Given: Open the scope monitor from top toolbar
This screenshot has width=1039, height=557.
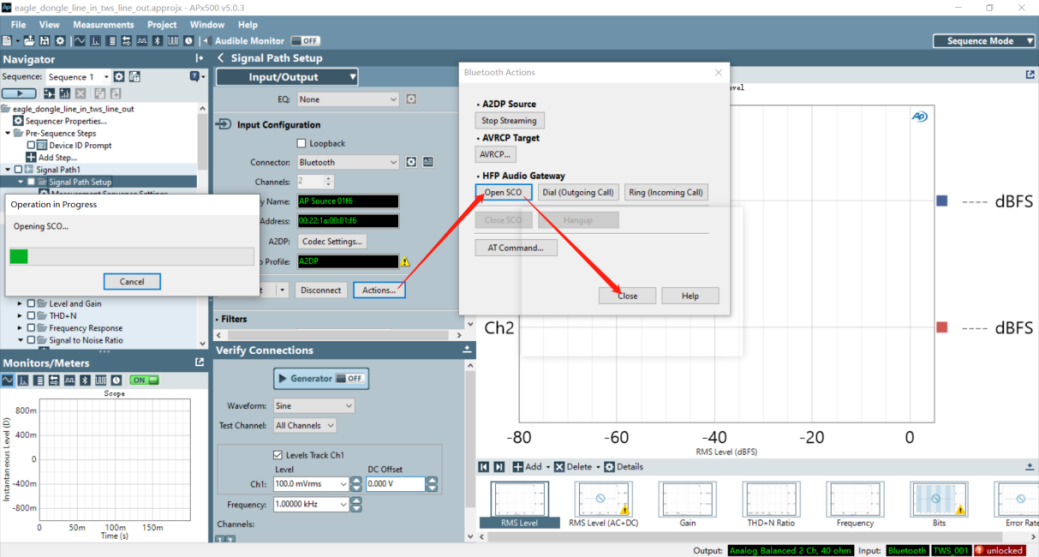Looking at the screenshot, I should pyautogui.click(x=80, y=41).
